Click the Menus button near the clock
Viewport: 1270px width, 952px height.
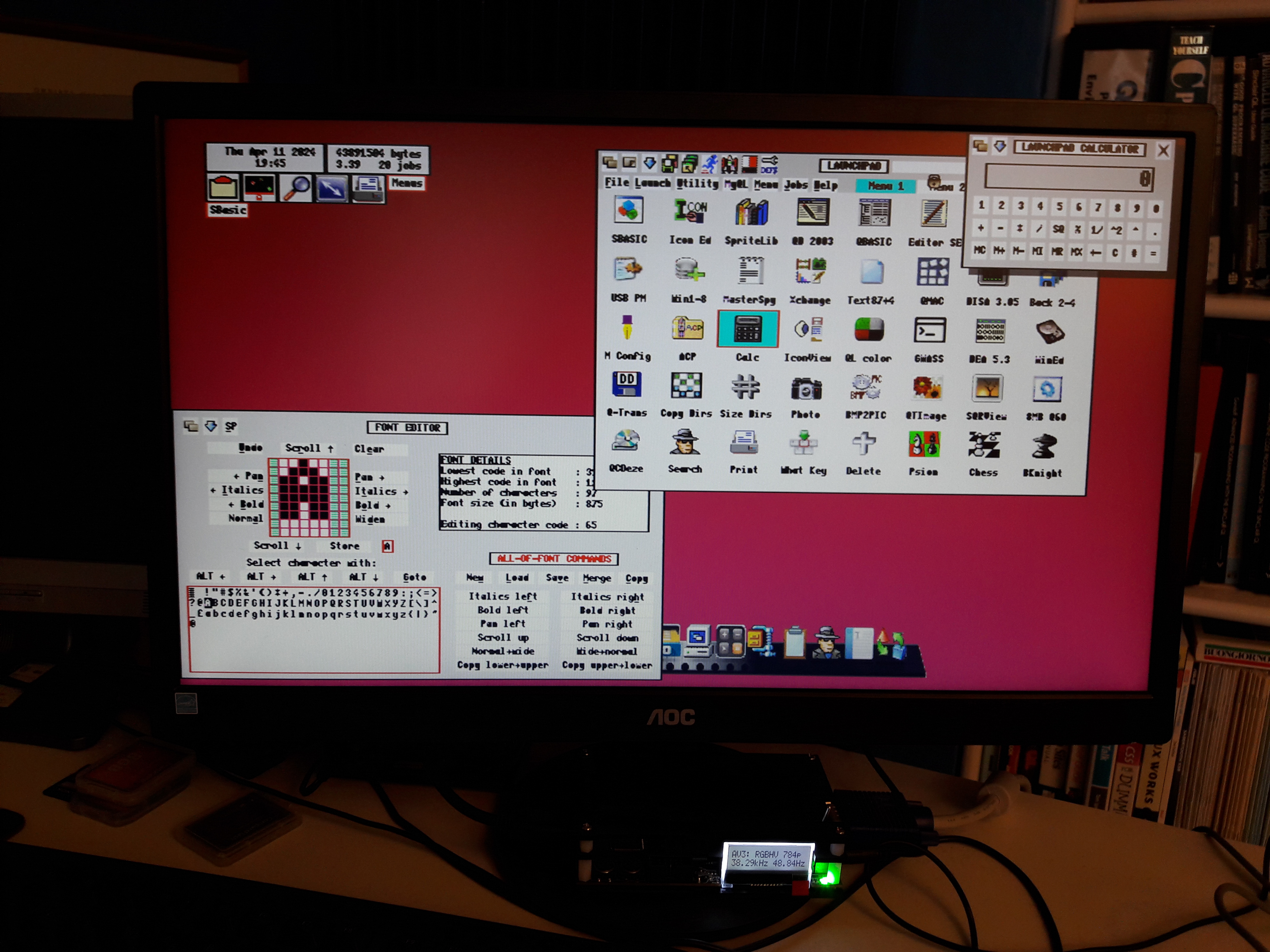tap(407, 183)
